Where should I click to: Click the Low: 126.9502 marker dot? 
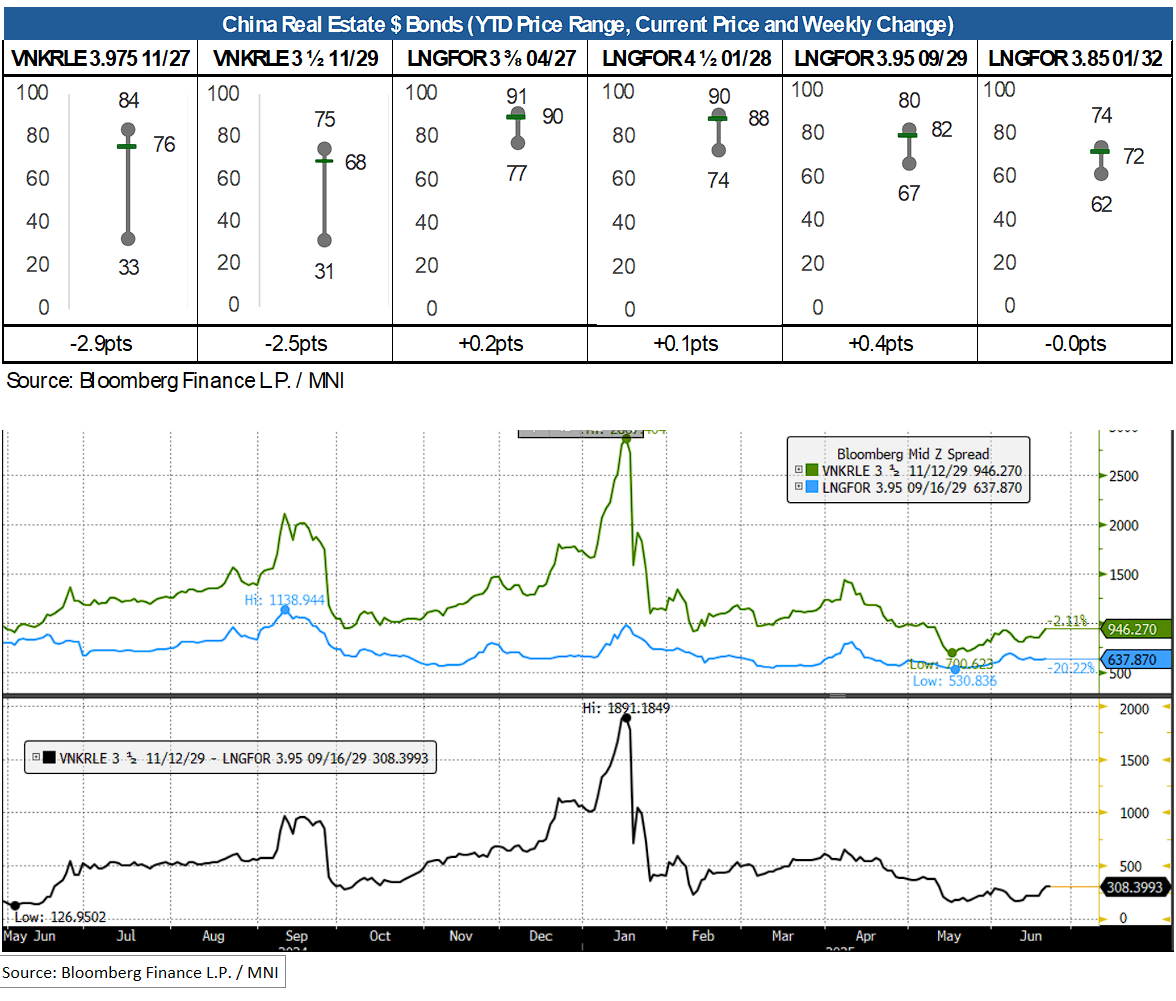coord(14,905)
